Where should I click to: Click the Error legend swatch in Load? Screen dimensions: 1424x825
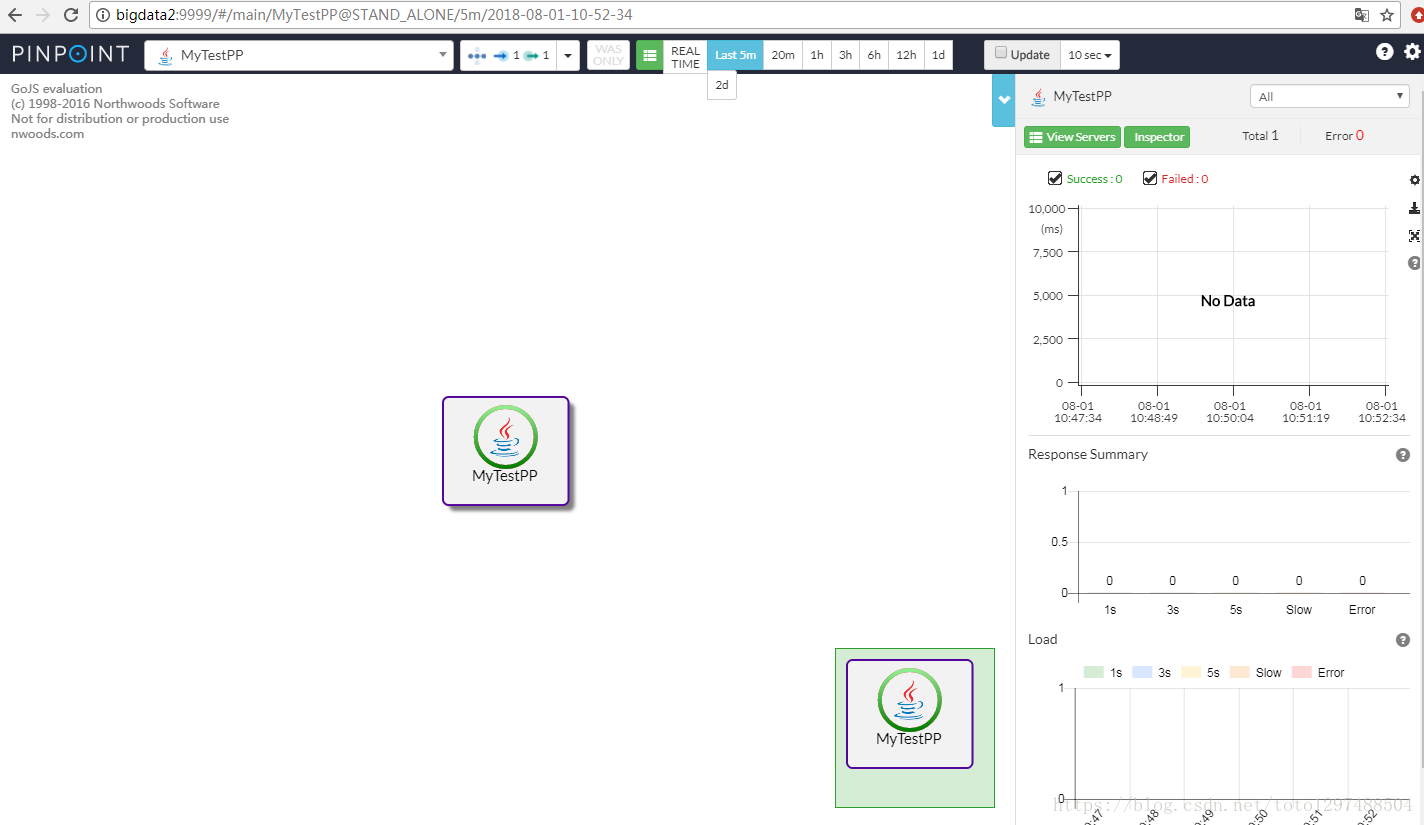tap(1302, 672)
